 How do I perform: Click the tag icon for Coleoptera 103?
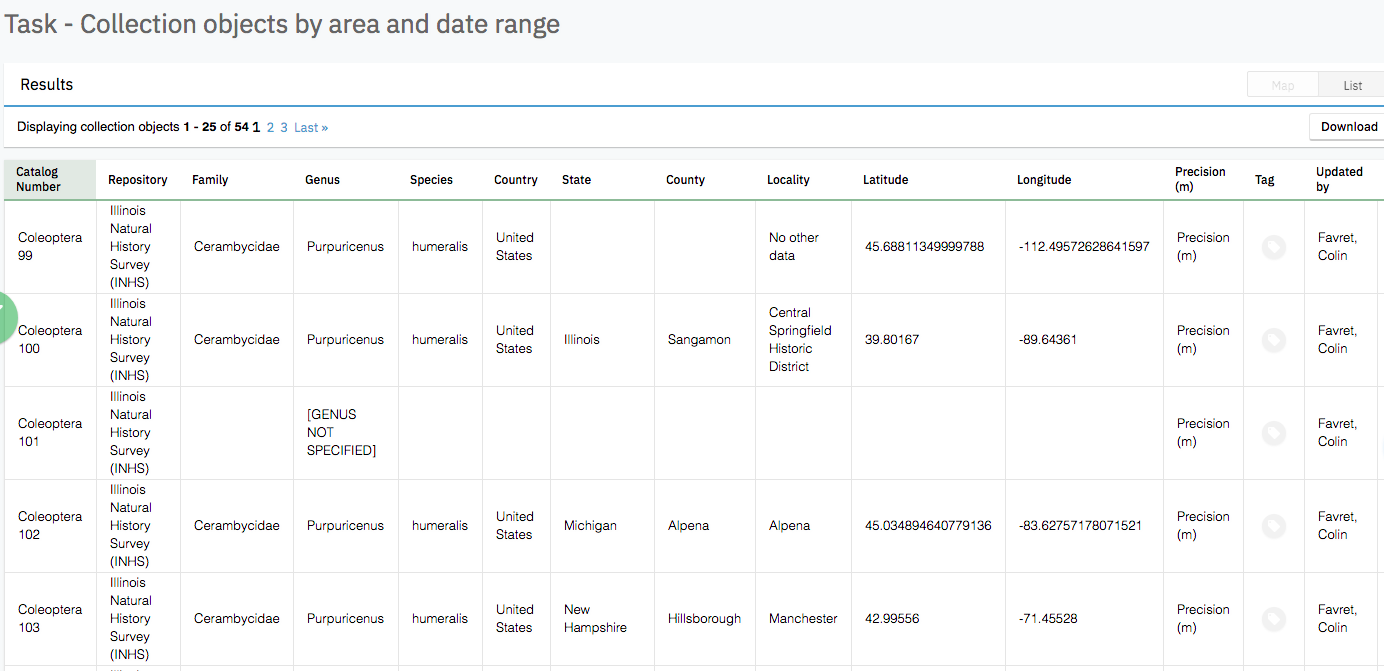[x=1274, y=618]
